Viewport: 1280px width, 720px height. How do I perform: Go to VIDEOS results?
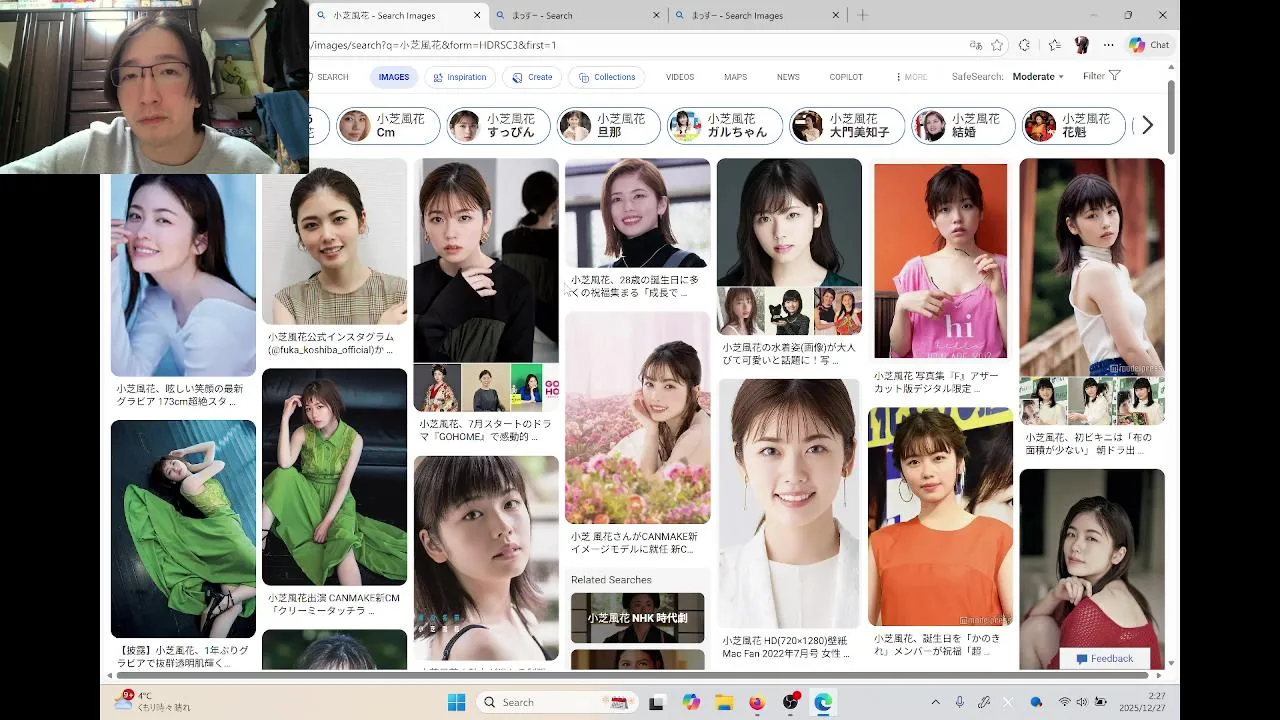point(680,77)
